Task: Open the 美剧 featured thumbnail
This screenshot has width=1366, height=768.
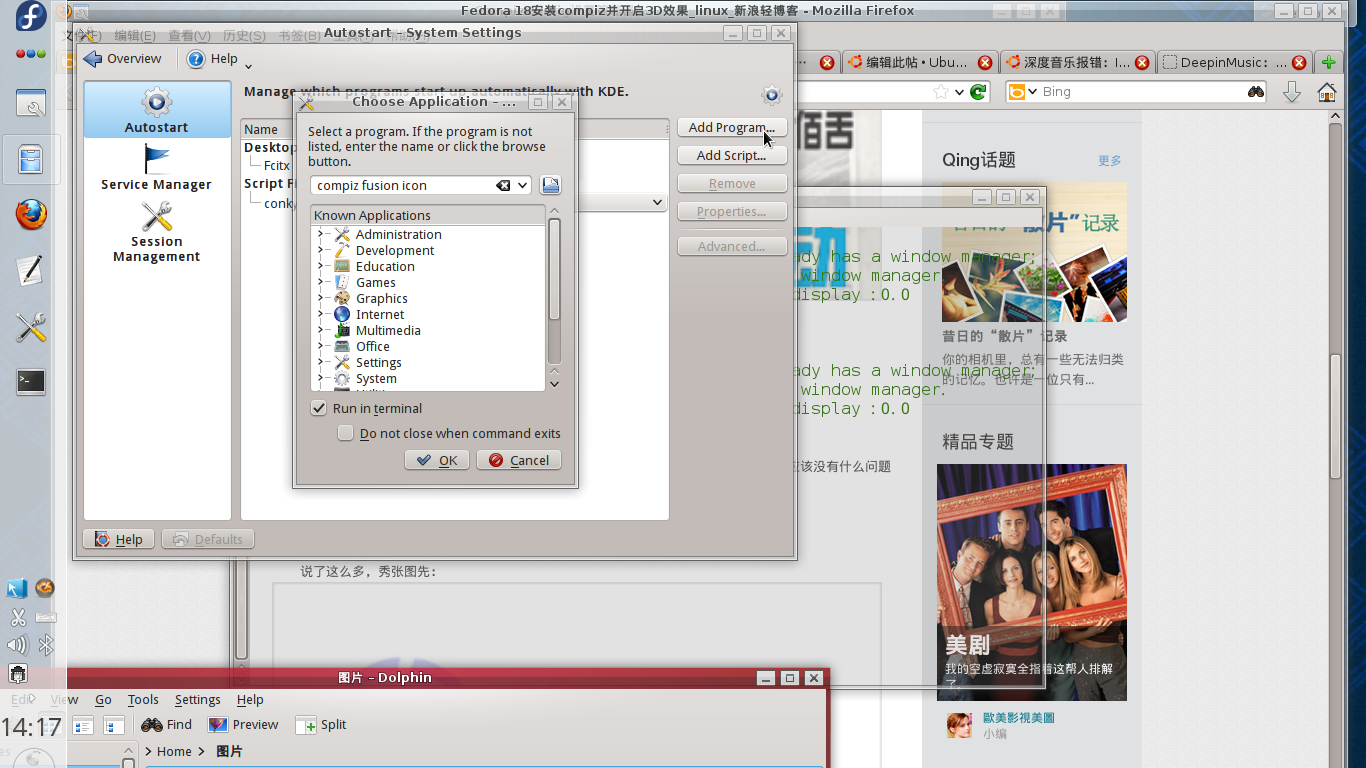Action: tap(1032, 582)
